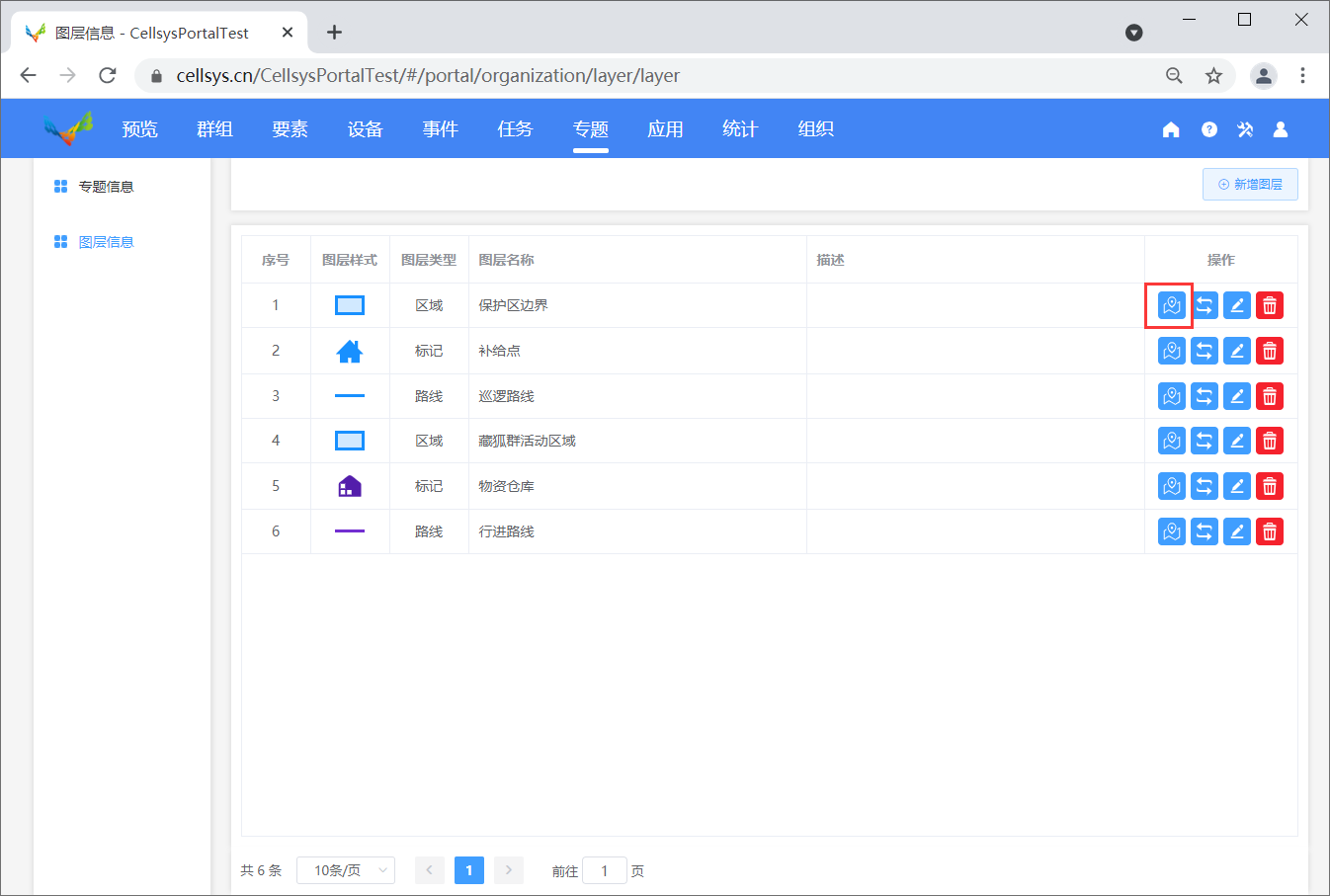
Task: Delete the 补给点 layer
Action: [x=1269, y=351]
